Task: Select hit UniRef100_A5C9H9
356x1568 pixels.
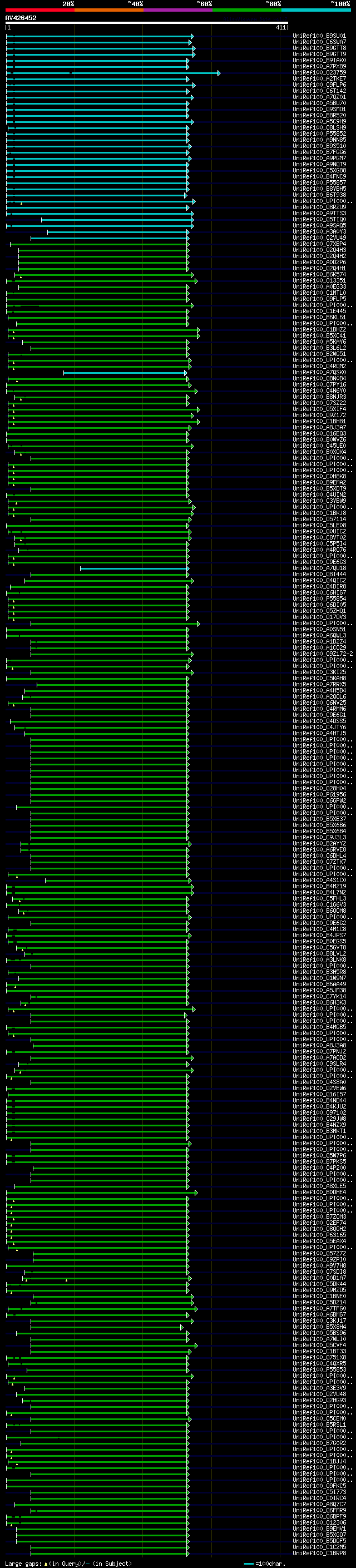Action: (319, 121)
